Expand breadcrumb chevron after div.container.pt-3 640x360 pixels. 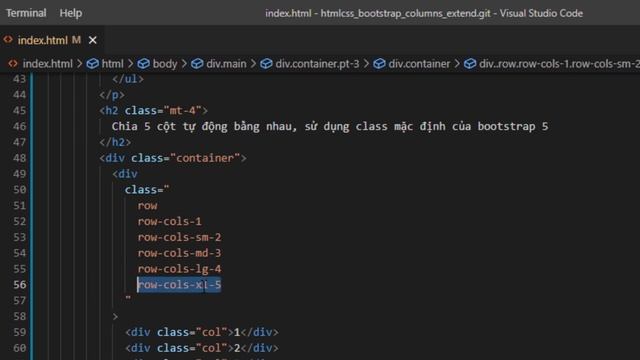point(366,64)
